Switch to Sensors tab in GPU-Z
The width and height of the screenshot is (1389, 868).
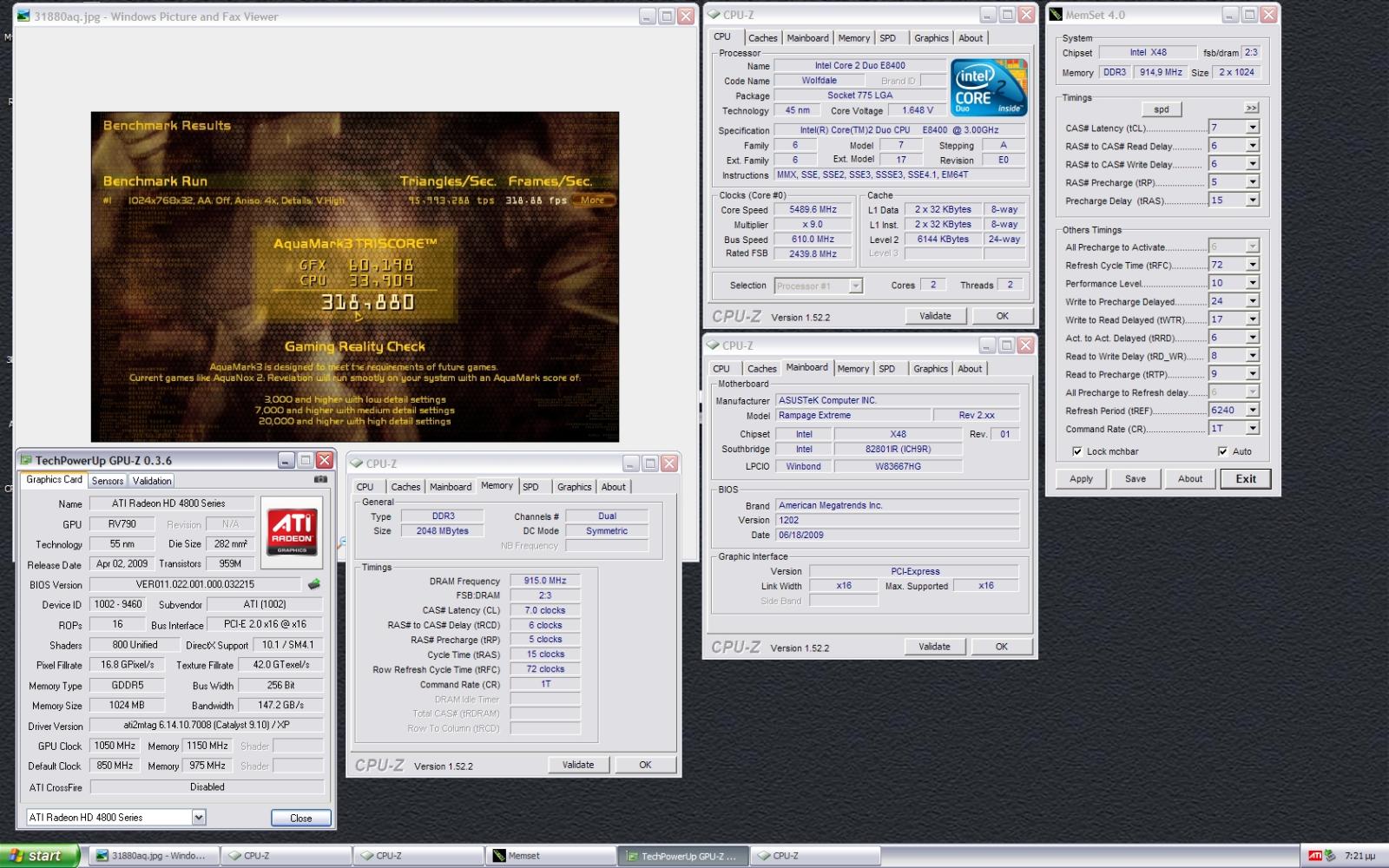pyautogui.click(x=108, y=481)
